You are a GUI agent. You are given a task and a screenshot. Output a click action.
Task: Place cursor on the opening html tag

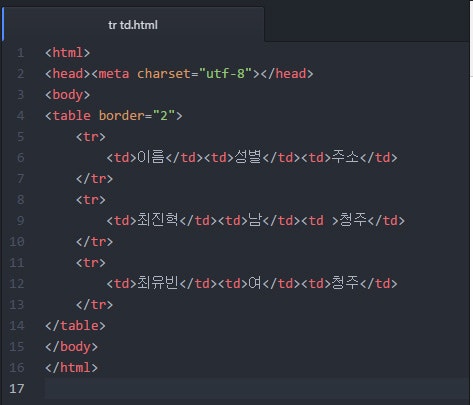pos(68,53)
